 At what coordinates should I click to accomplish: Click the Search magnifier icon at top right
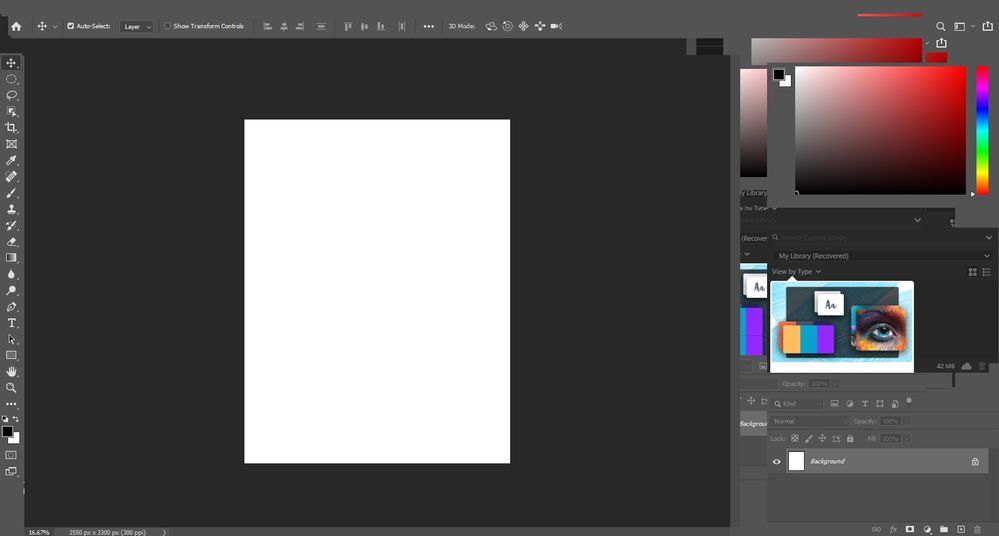point(941,26)
